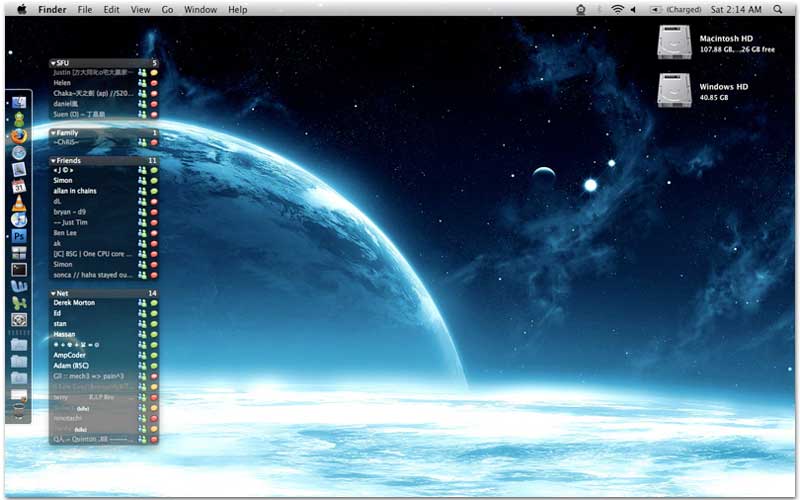Open the Trash in the dock

click(x=19, y=411)
